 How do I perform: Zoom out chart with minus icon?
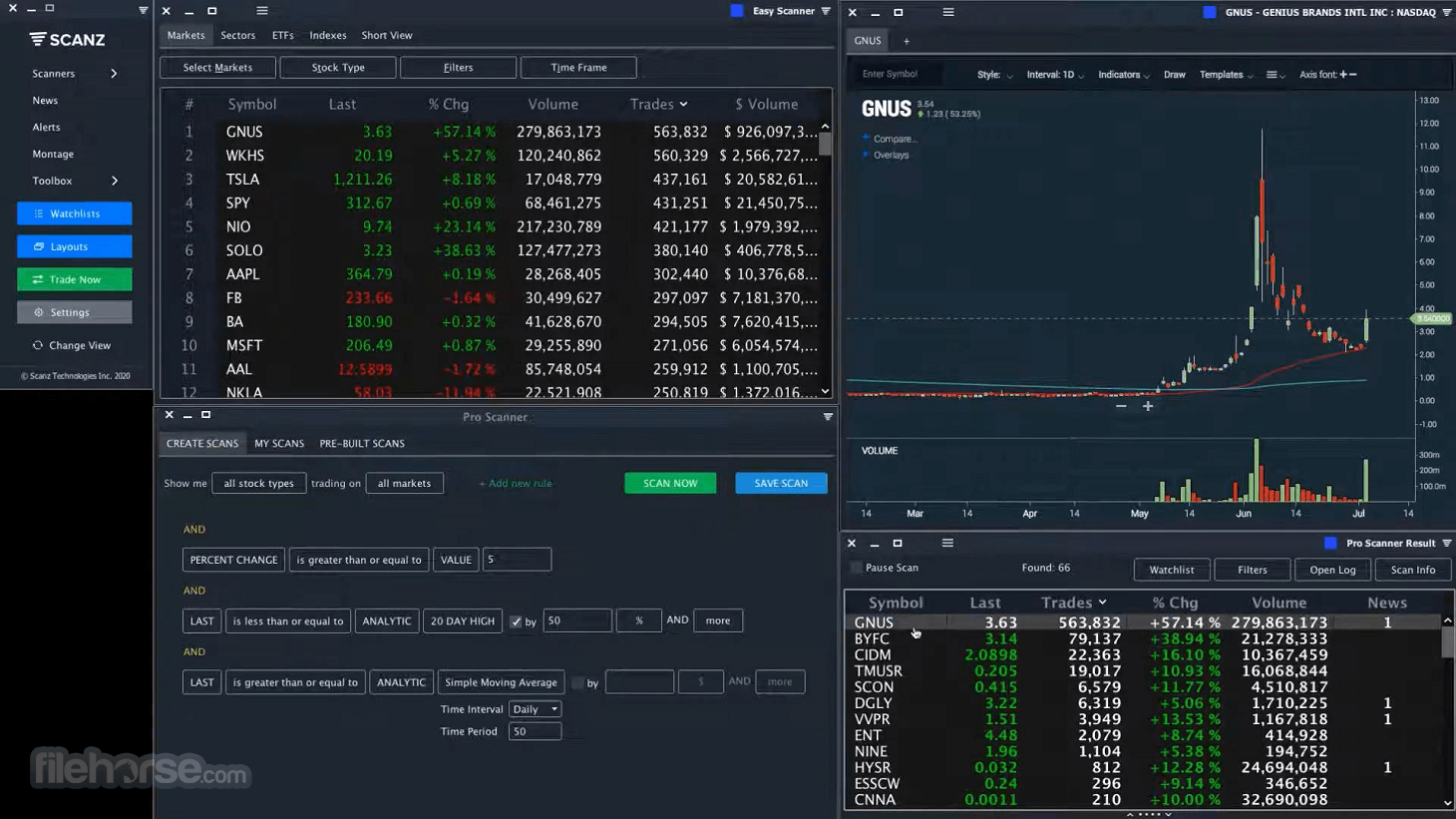[1121, 406]
